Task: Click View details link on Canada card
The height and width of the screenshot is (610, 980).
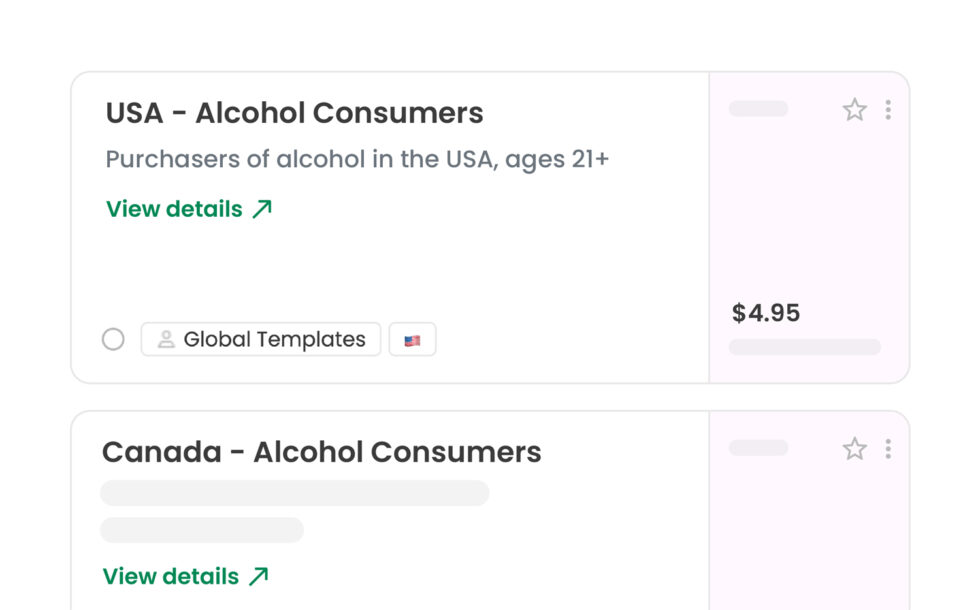Action: [x=171, y=576]
